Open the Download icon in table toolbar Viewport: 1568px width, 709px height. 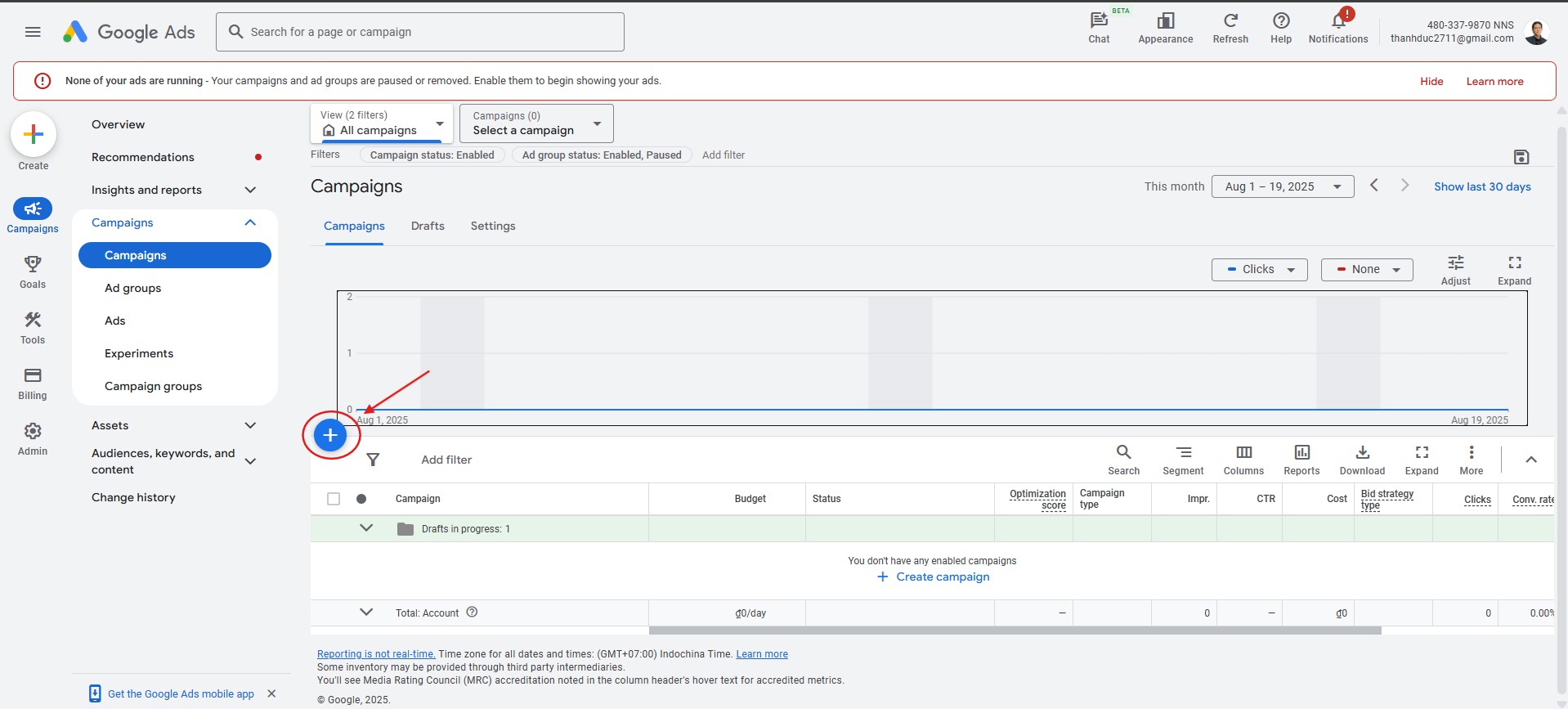pos(1361,460)
